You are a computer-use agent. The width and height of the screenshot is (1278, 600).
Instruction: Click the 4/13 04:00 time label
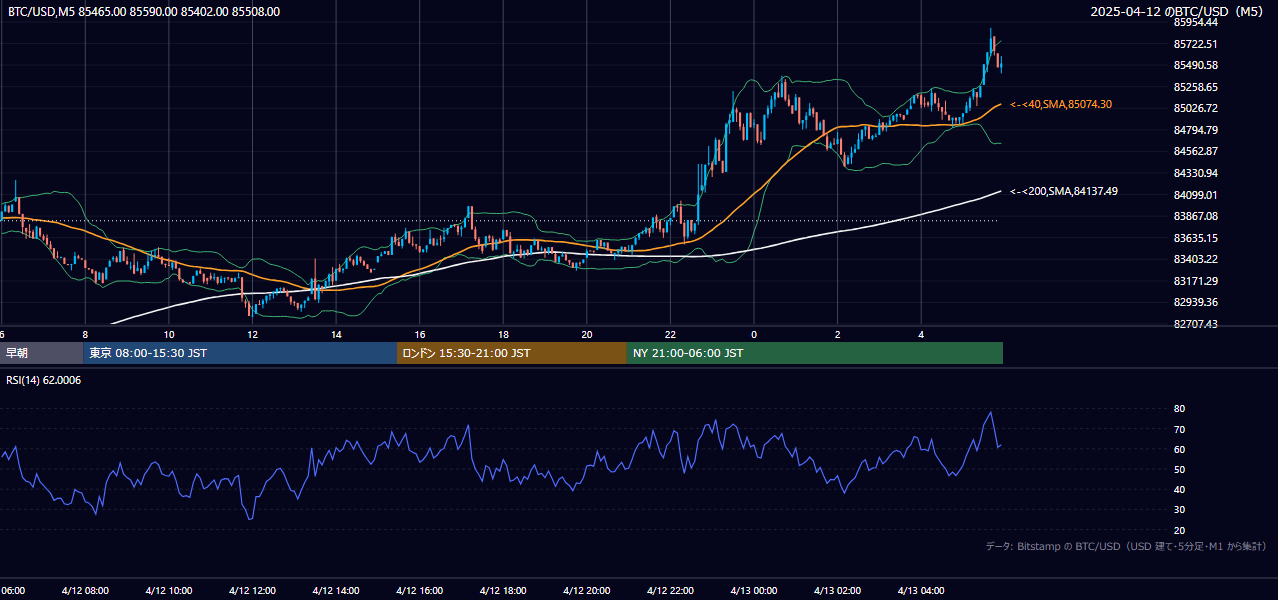922,591
